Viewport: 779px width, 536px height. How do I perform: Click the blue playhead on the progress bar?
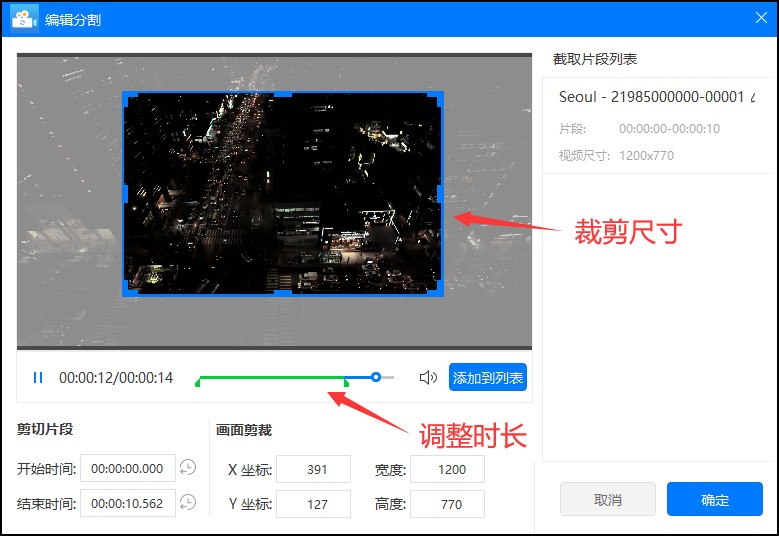click(376, 378)
